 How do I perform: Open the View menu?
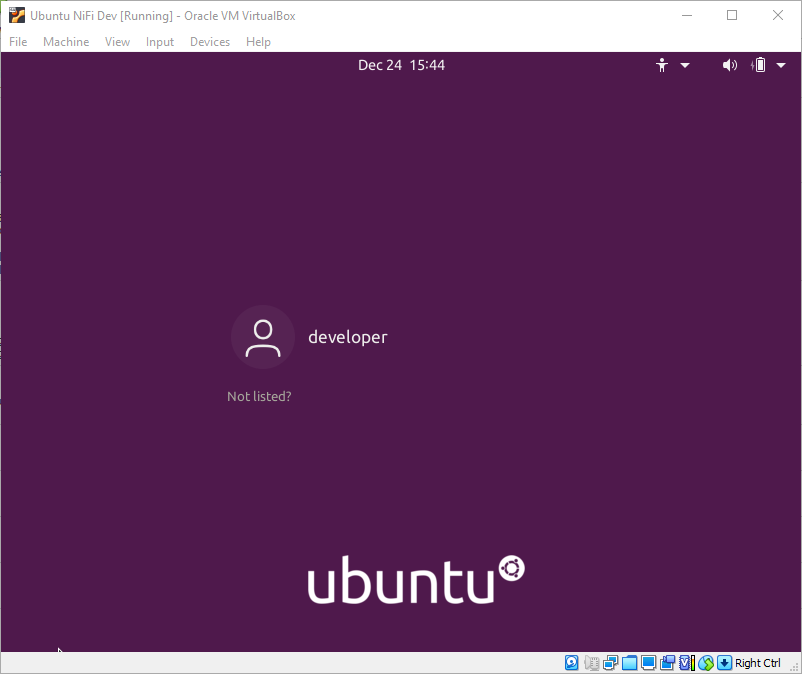click(x=118, y=42)
